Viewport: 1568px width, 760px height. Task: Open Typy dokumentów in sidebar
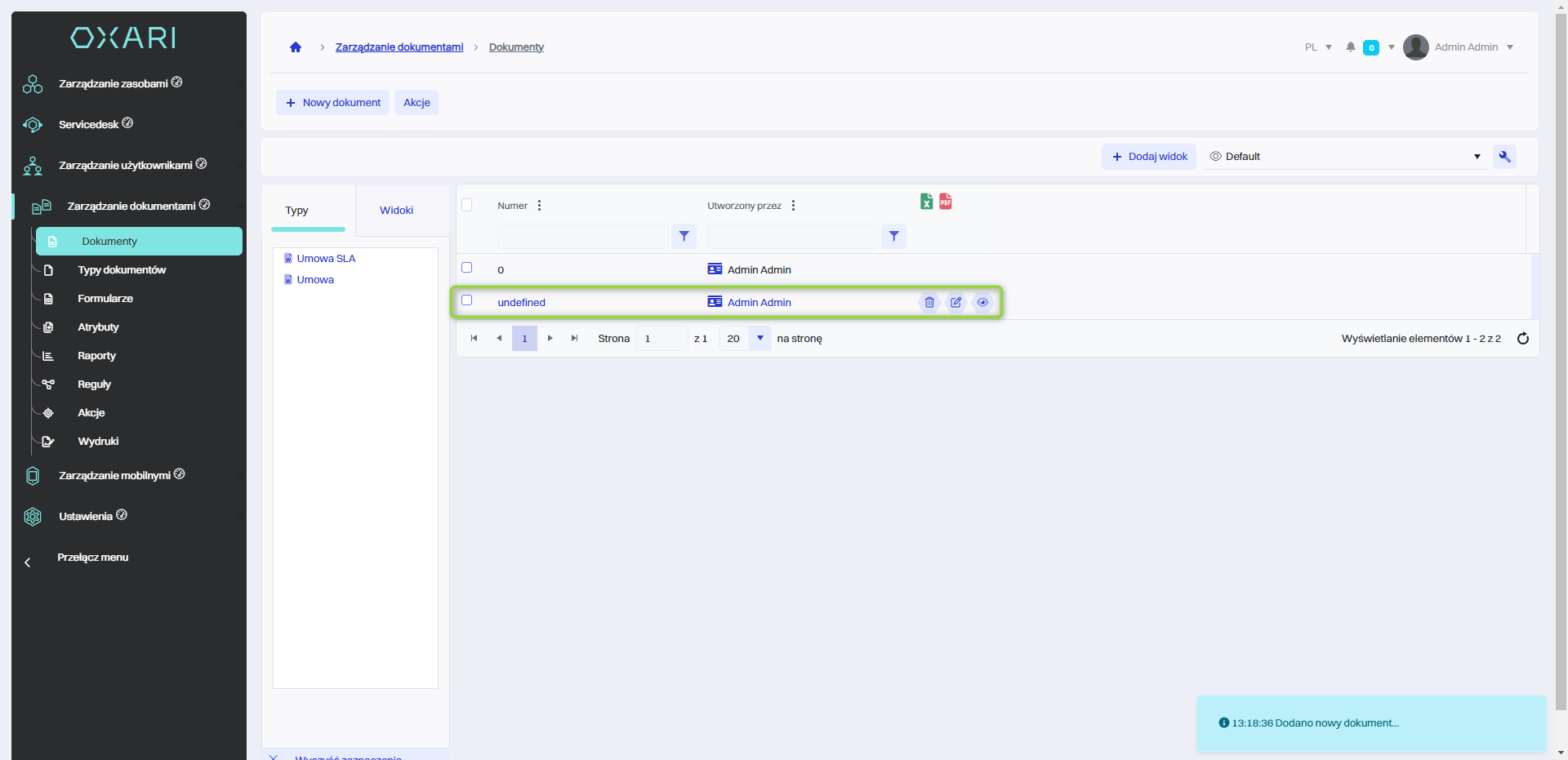[x=122, y=270]
